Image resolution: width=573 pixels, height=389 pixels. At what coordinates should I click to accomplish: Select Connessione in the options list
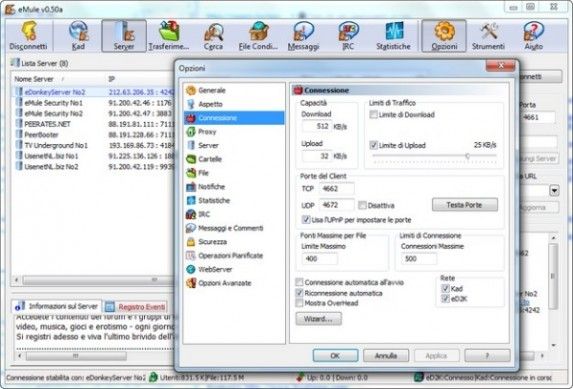(234, 118)
